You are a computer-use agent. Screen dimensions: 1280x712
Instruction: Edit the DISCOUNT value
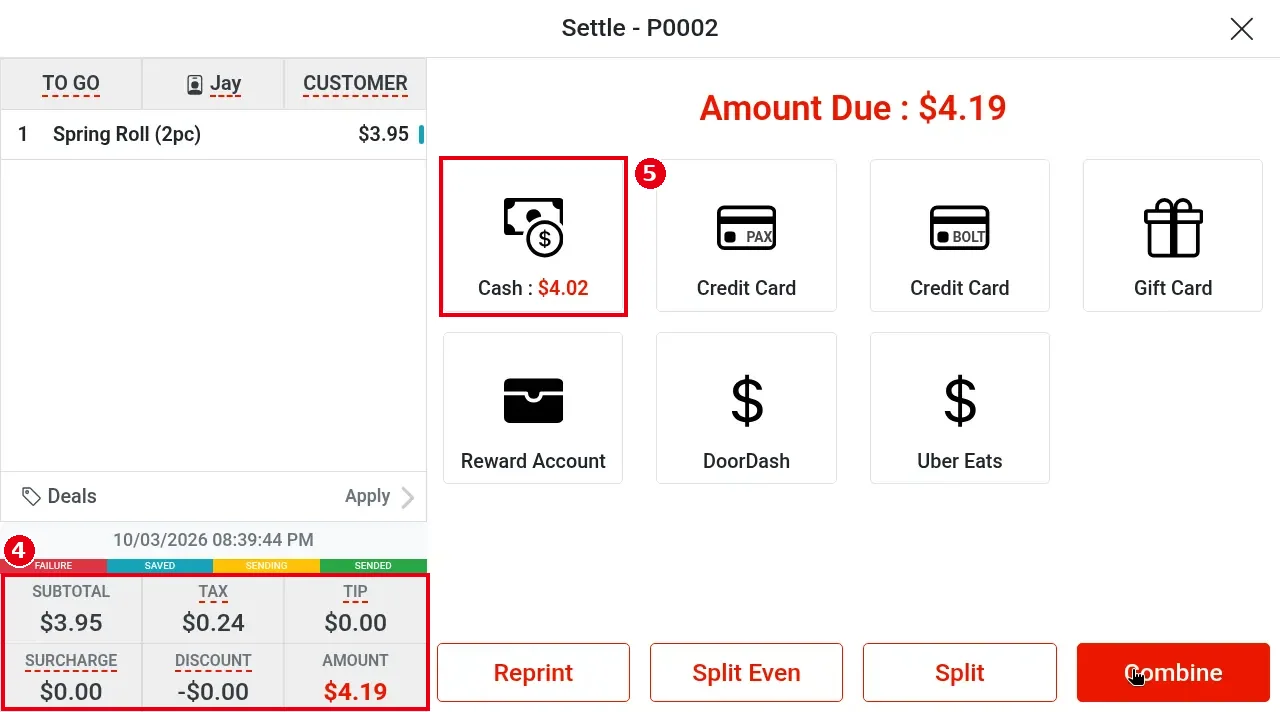point(213,677)
